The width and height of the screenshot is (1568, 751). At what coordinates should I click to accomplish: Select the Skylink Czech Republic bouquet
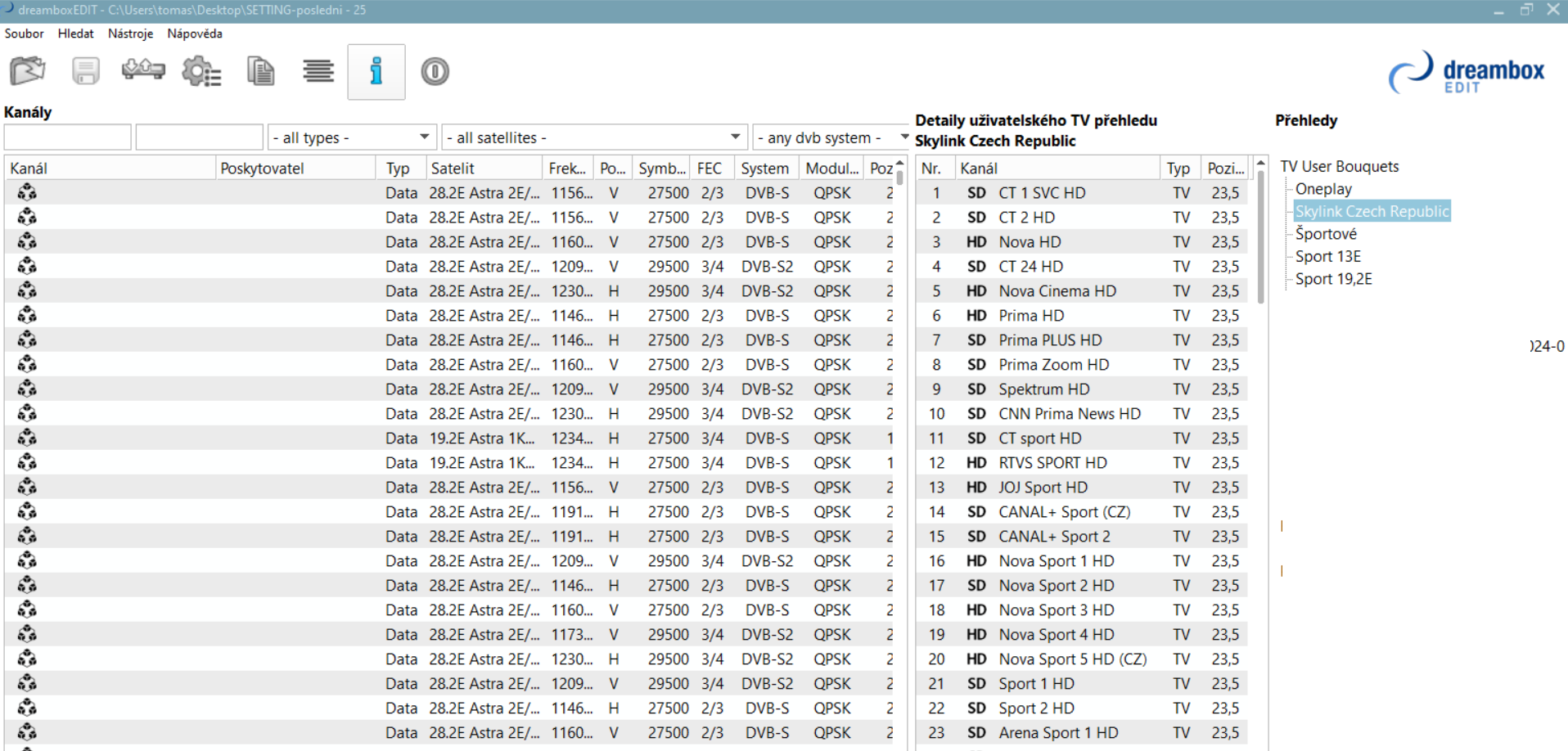click(x=1372, y=211)
